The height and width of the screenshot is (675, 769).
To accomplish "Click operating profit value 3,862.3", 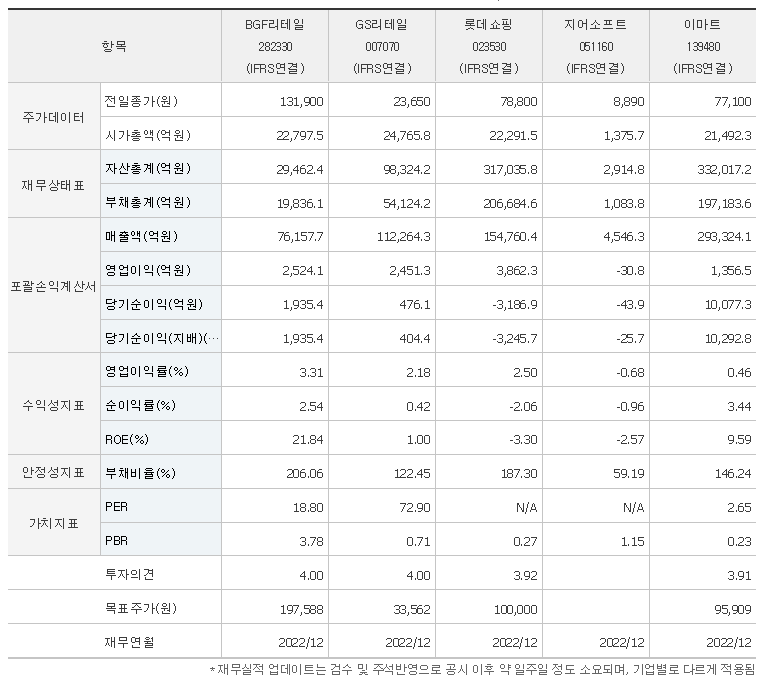I will click(x=516, y=271).
